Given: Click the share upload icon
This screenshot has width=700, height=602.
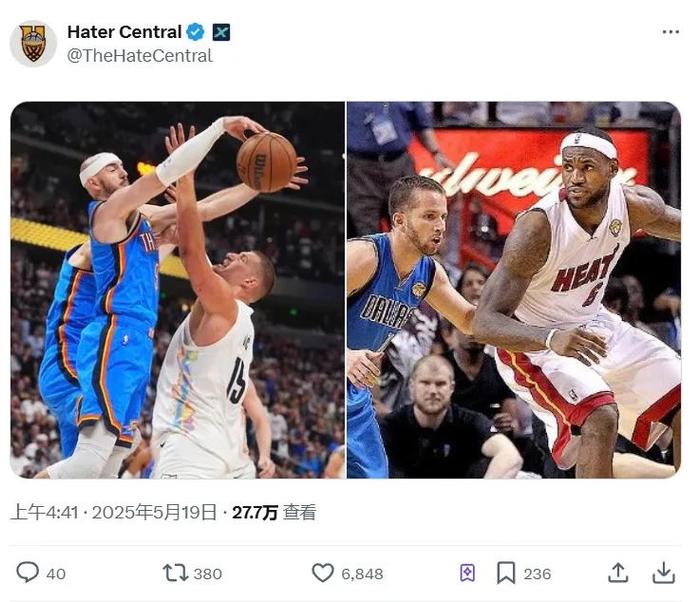Looking at the screenshot, I should pyautogui.click(x=618, y=573).
